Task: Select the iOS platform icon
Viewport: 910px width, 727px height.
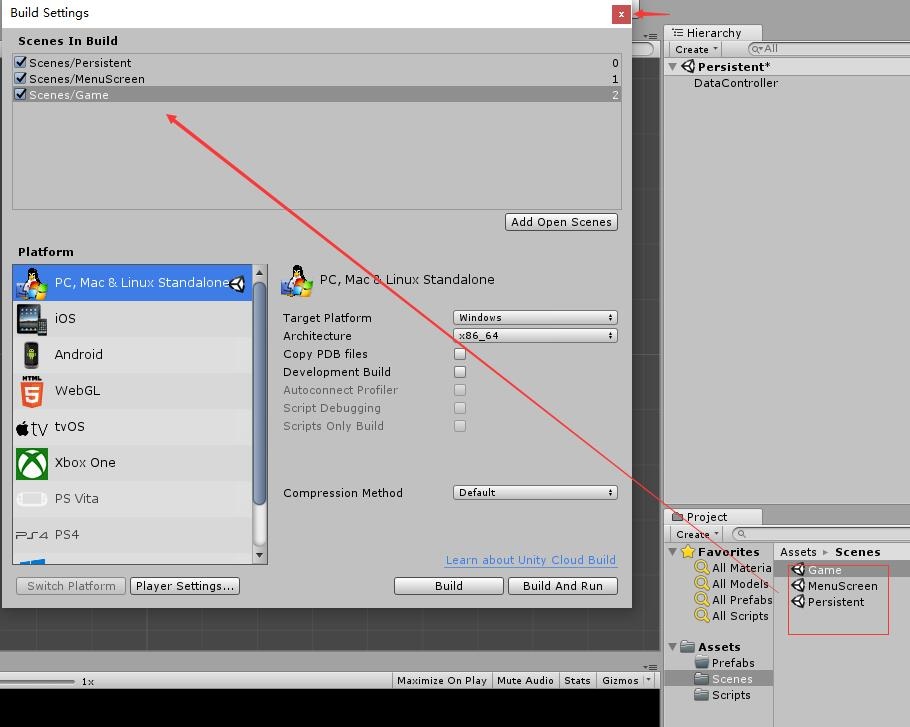Action: pyautogui.click(x=31, y=319)
